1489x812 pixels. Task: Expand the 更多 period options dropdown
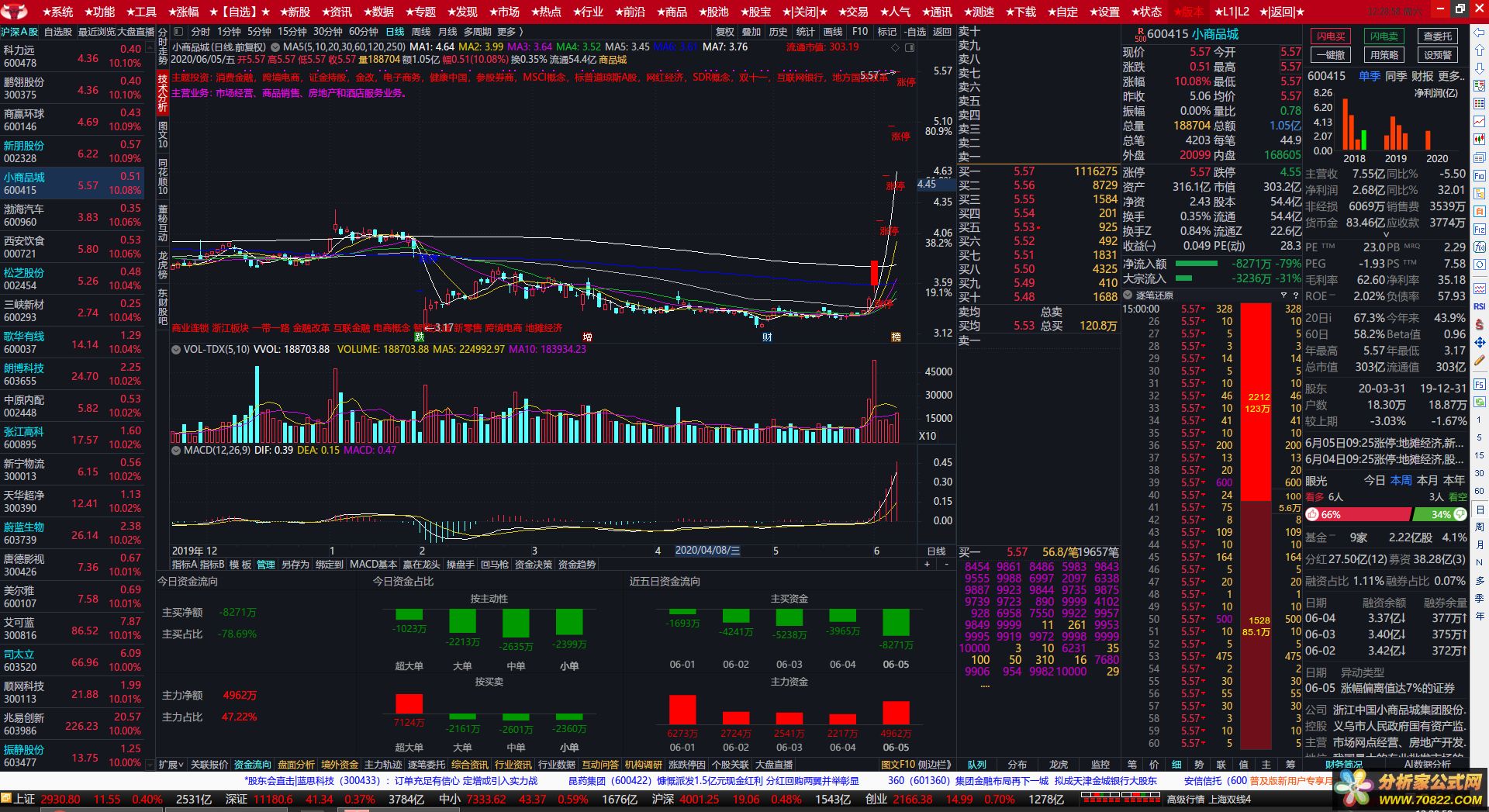510,32
